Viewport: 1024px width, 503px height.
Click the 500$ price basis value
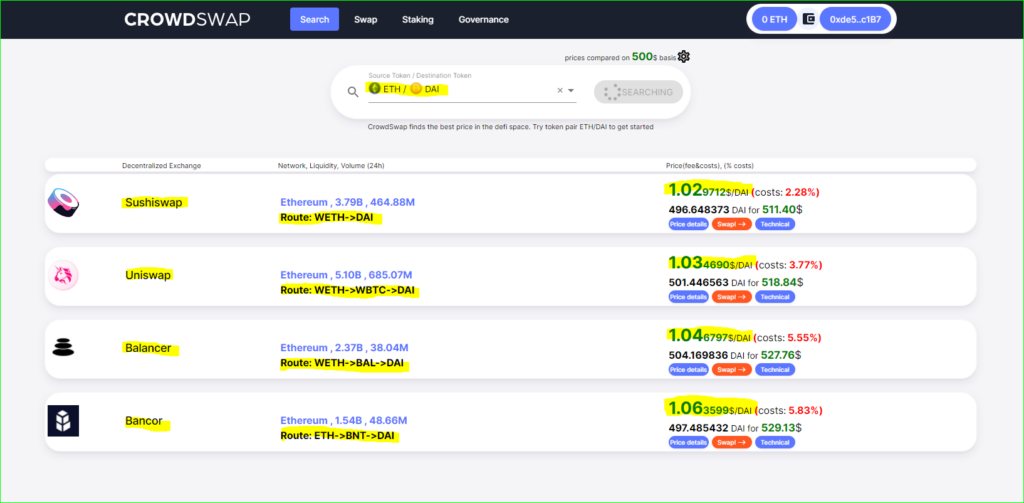click(x=645, y=57)
